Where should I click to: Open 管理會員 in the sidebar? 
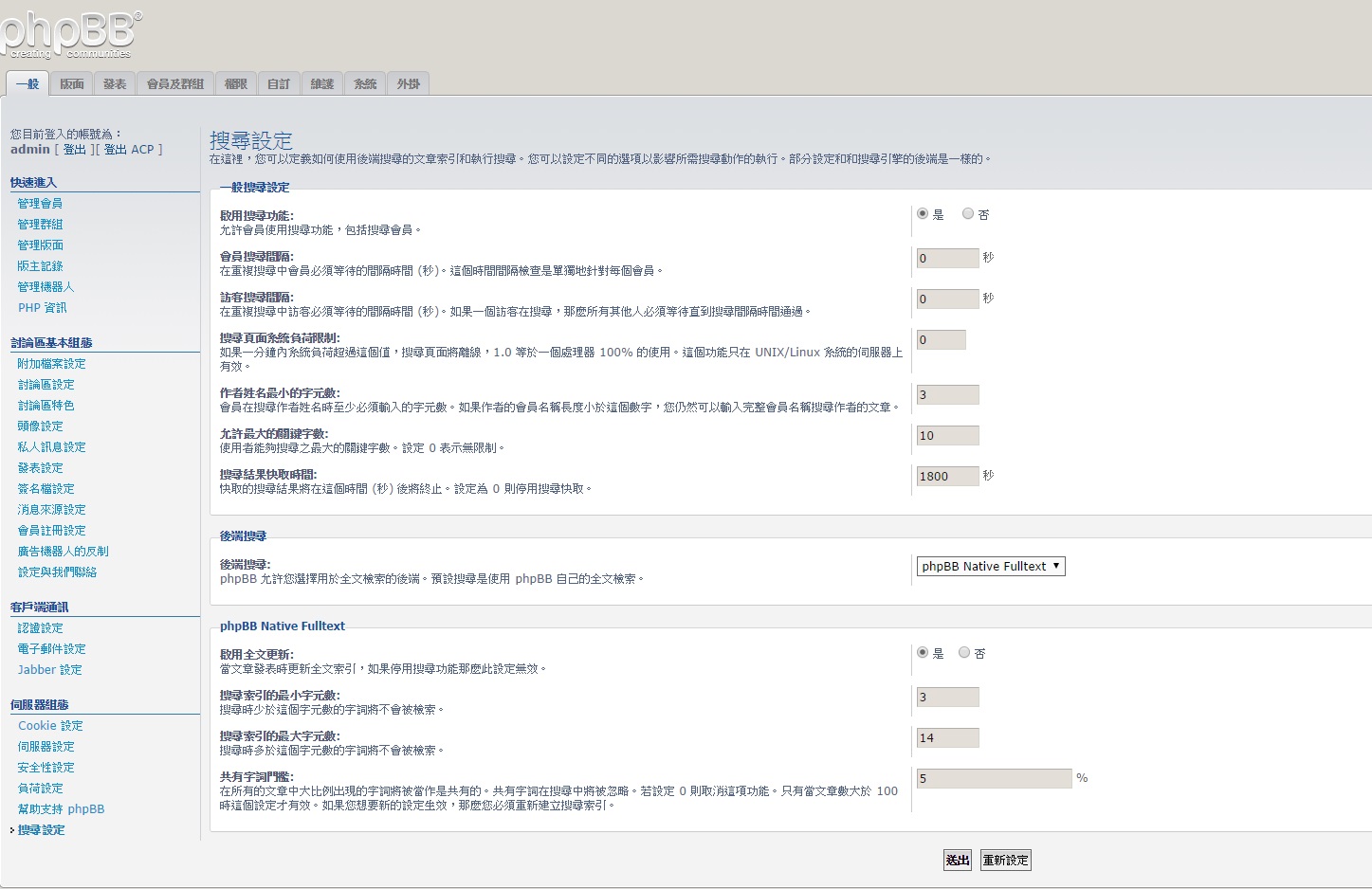click(x=40, y=204)
